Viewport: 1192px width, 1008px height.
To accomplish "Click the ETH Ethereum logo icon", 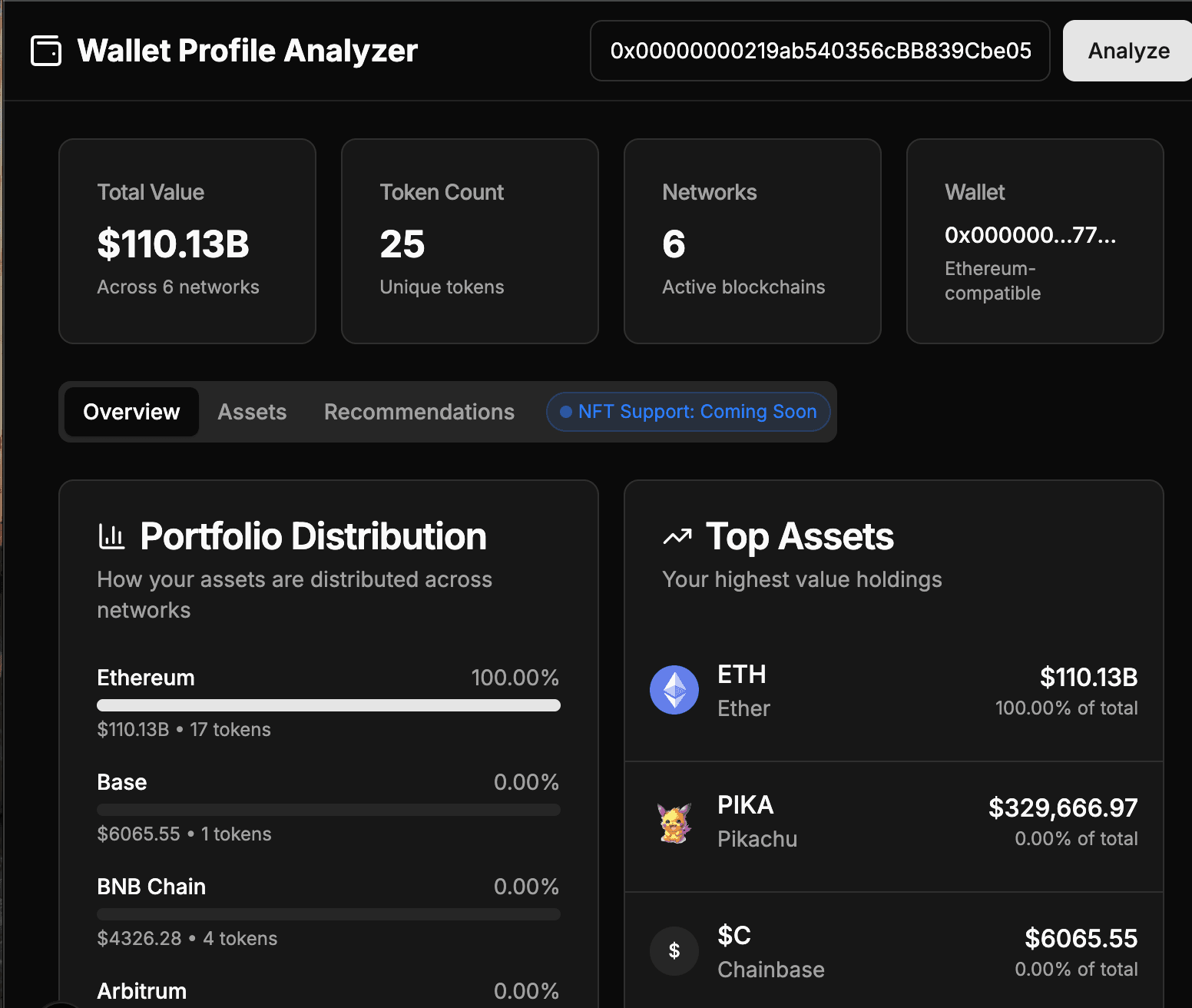I will point(674,690).
